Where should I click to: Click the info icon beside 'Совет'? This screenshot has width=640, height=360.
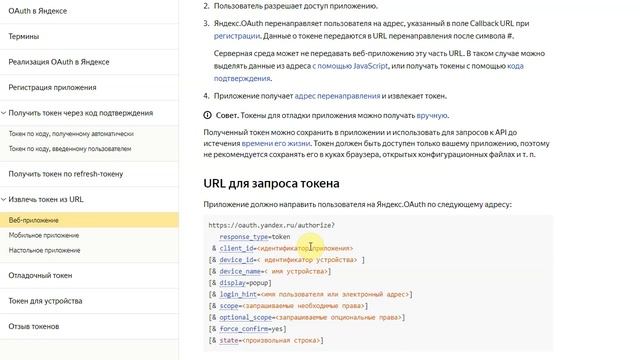pos(207,116)
